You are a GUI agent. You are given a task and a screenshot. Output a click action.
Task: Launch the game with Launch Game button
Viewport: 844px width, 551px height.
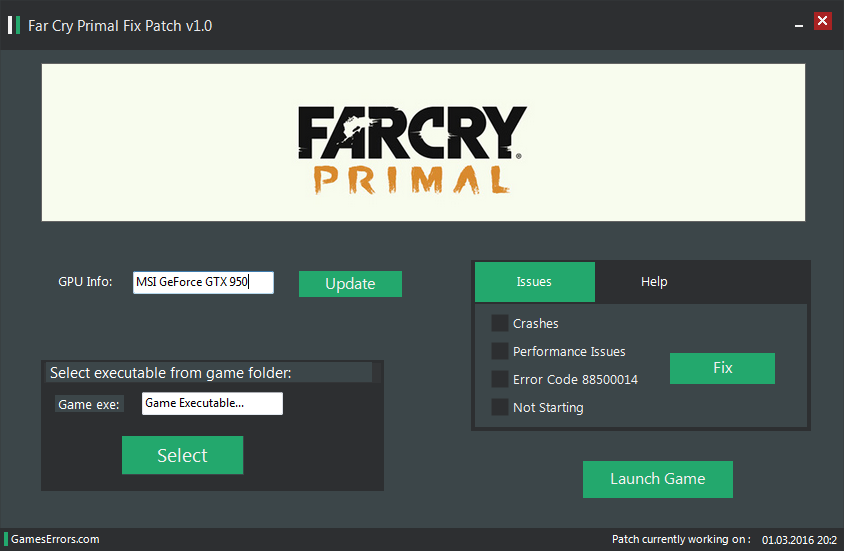[x=658, y=479]
